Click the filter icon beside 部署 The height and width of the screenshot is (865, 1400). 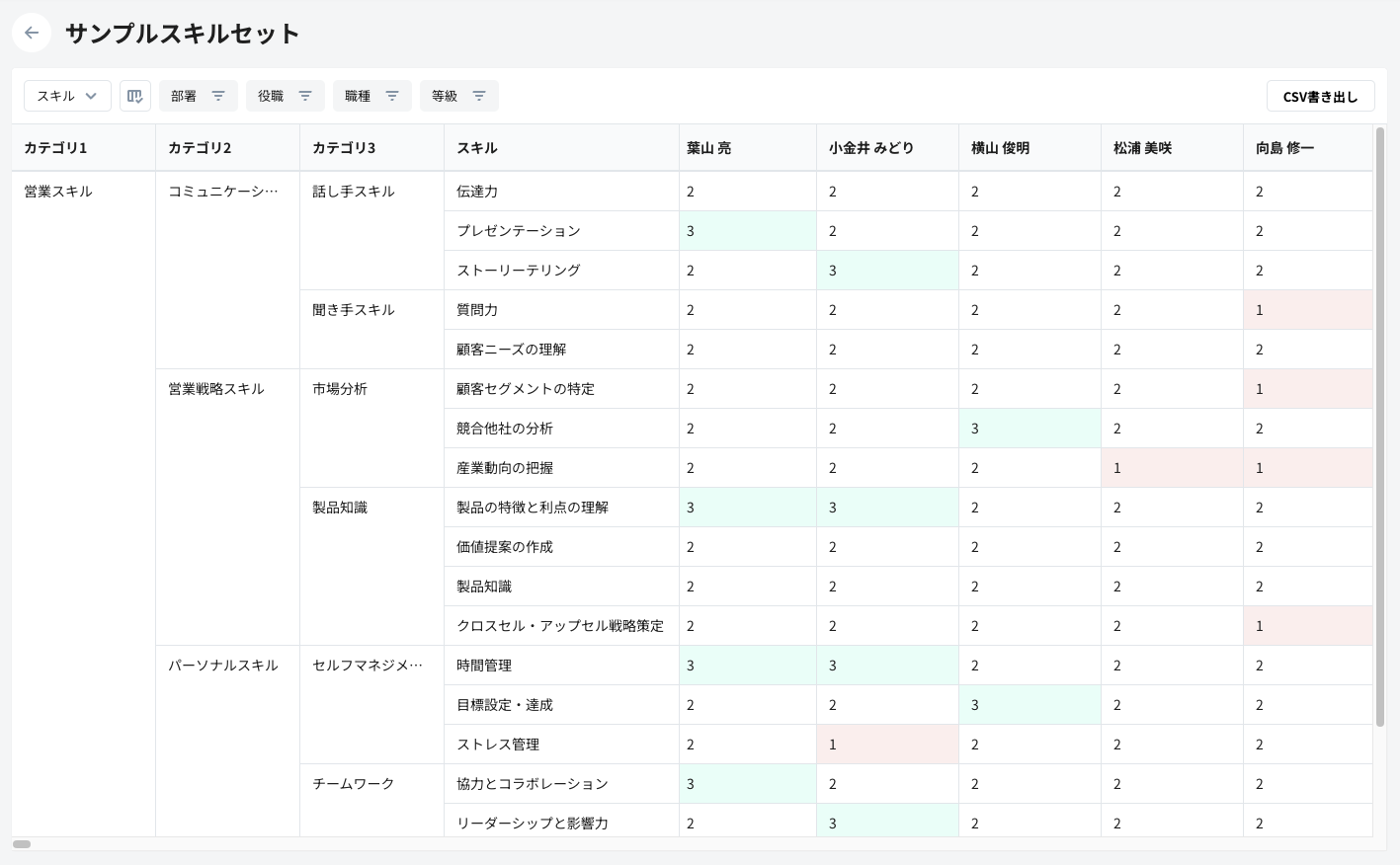[x=218, y=96]
